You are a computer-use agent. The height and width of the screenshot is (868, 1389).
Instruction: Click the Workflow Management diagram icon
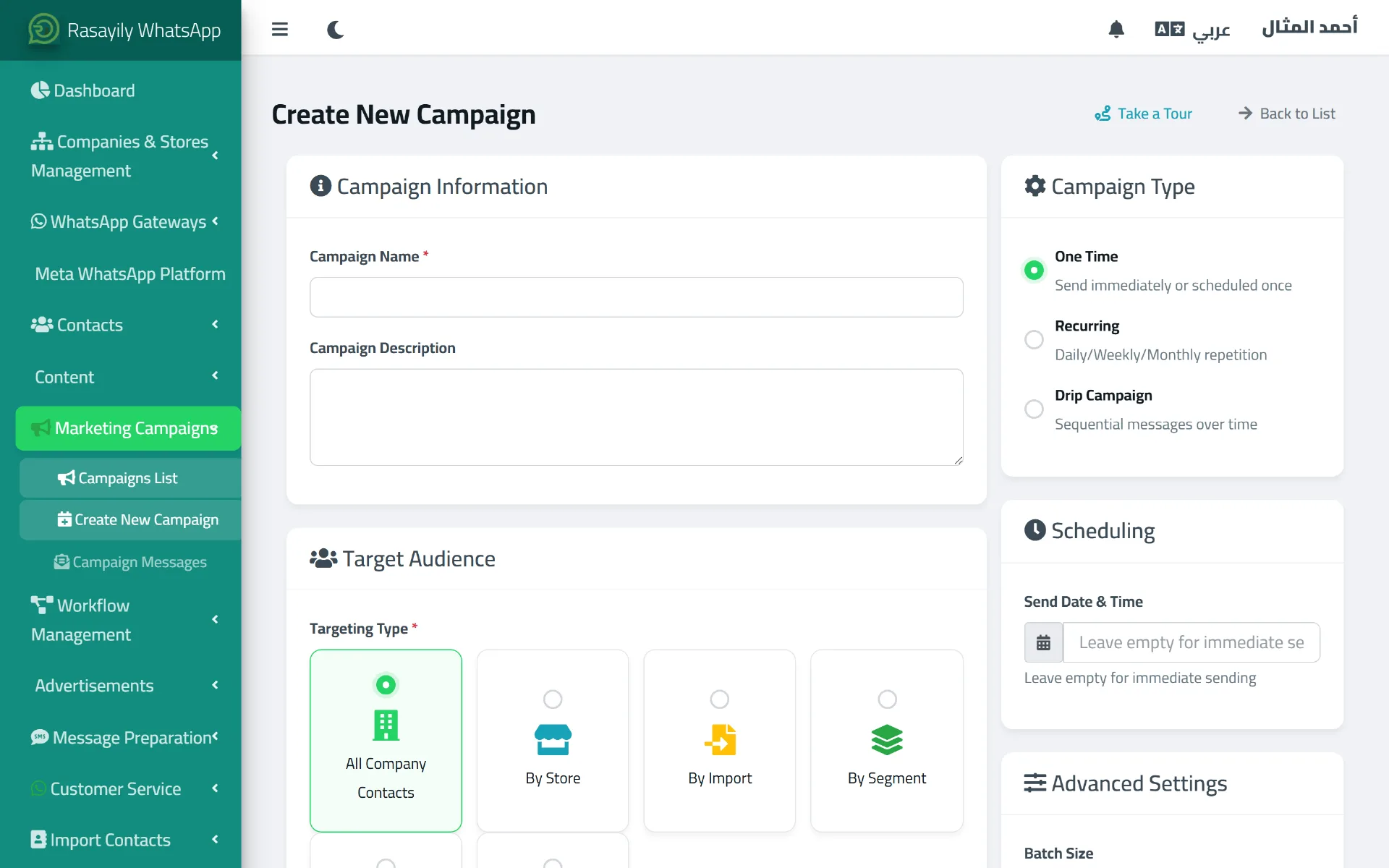pyautogui.click(x=42, y=605)
